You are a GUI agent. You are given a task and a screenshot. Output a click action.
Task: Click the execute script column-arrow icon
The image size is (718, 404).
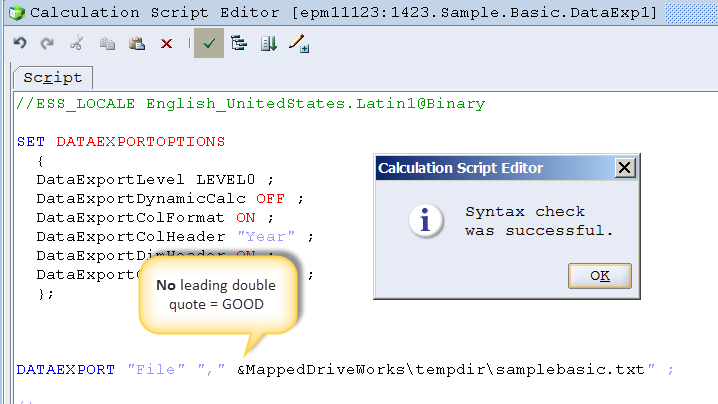[269, 44]
